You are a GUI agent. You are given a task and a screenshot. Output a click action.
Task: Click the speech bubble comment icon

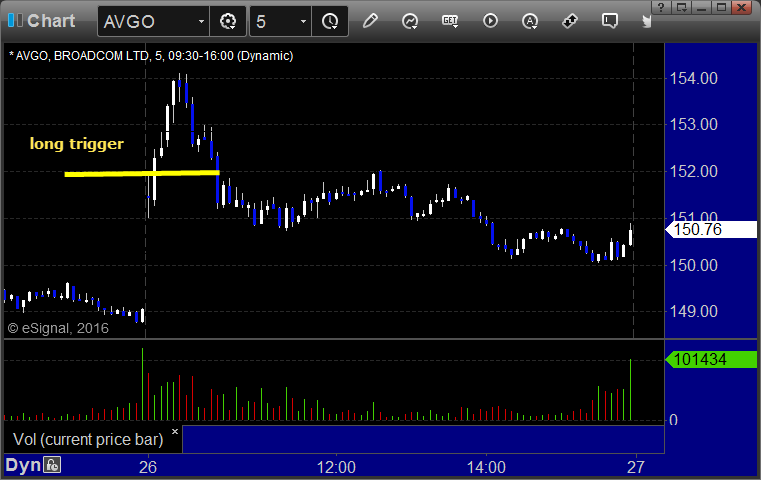click(610, 21)
